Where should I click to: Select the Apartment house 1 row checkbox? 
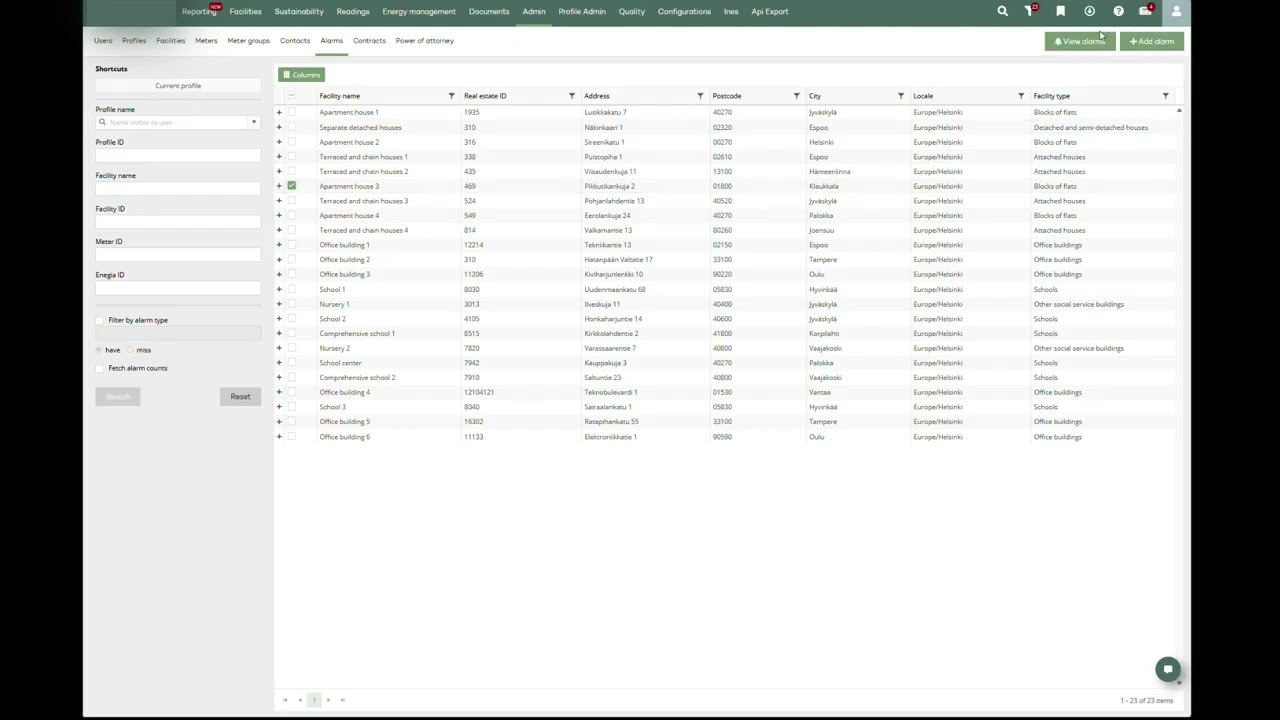(292, 112)
